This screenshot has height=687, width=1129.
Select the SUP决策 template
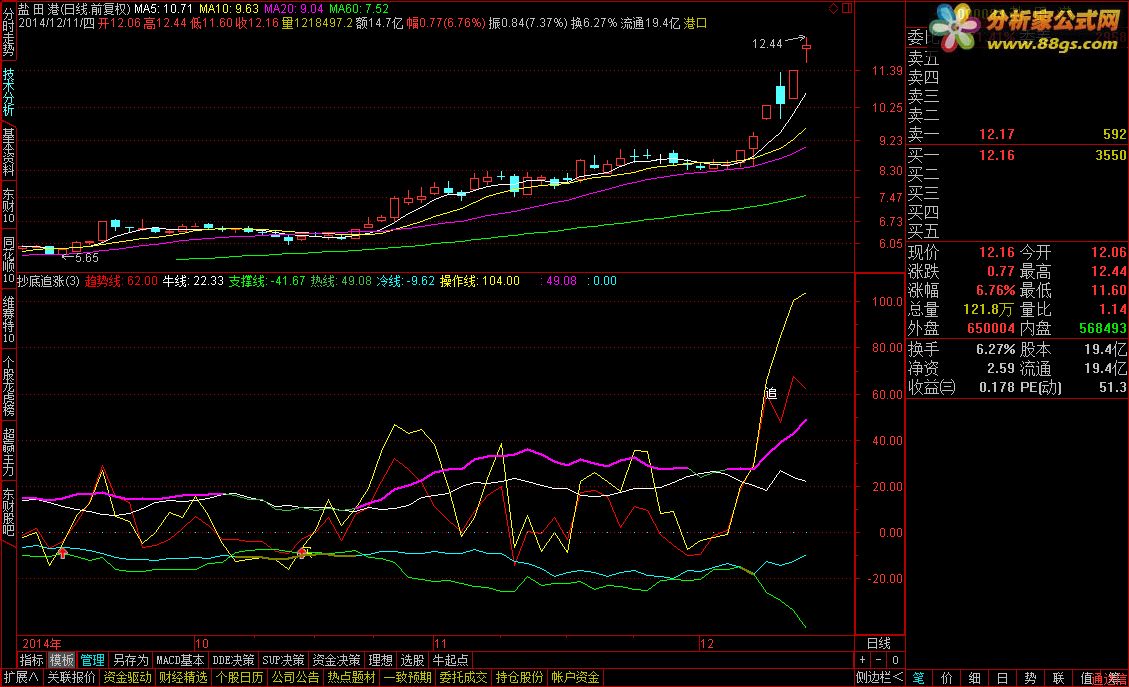(283, 660)
